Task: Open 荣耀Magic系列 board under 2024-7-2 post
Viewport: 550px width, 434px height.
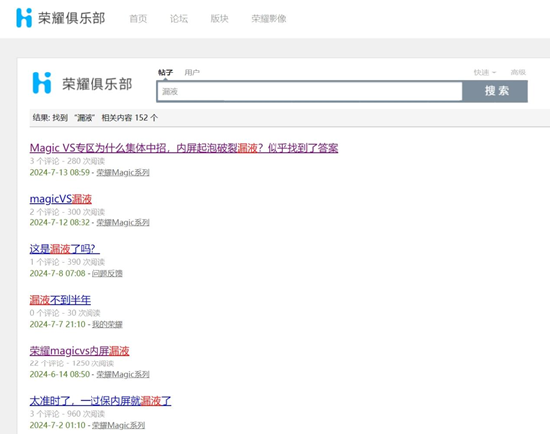Action: tap(118, 425)
